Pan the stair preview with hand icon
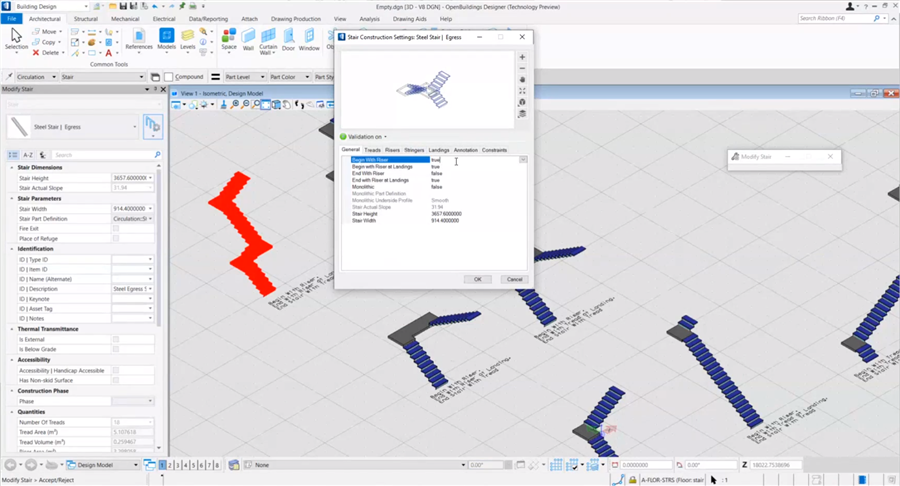 coord(522,80)
